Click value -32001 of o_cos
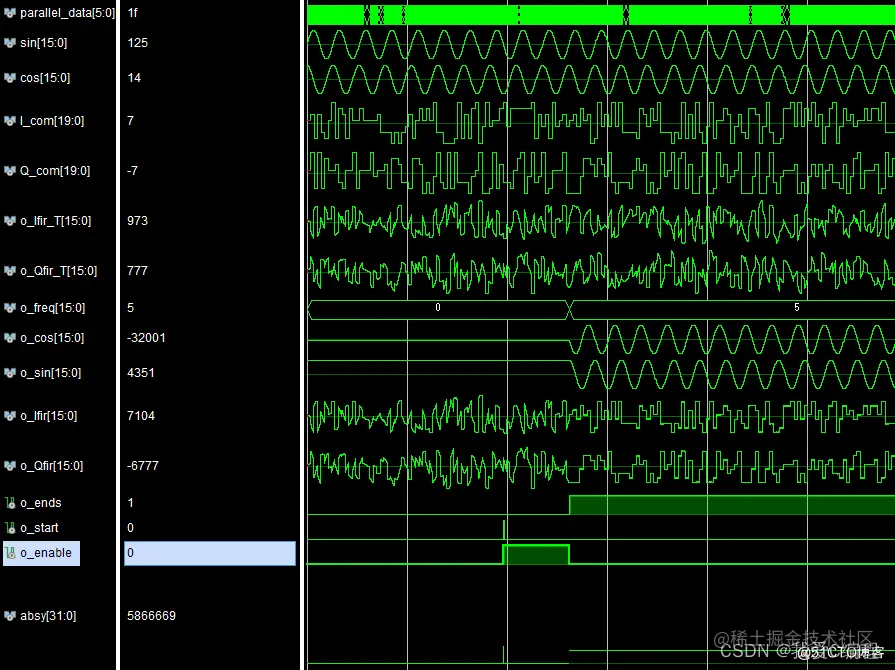This screenshot has width=895, height=670. [x=146, y=338]
